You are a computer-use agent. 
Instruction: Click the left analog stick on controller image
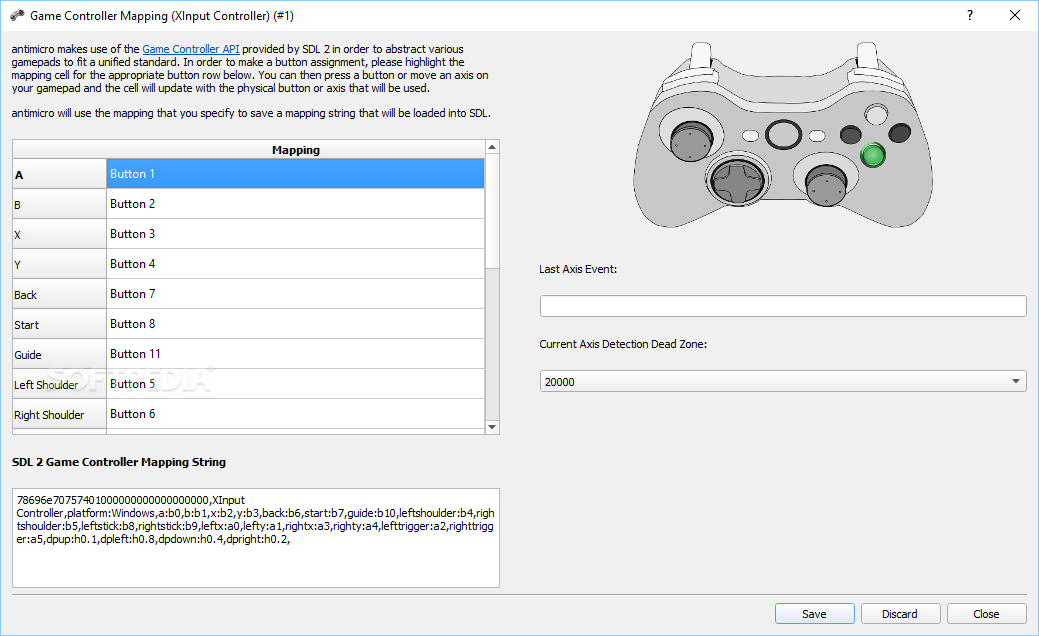coord(691,139)
